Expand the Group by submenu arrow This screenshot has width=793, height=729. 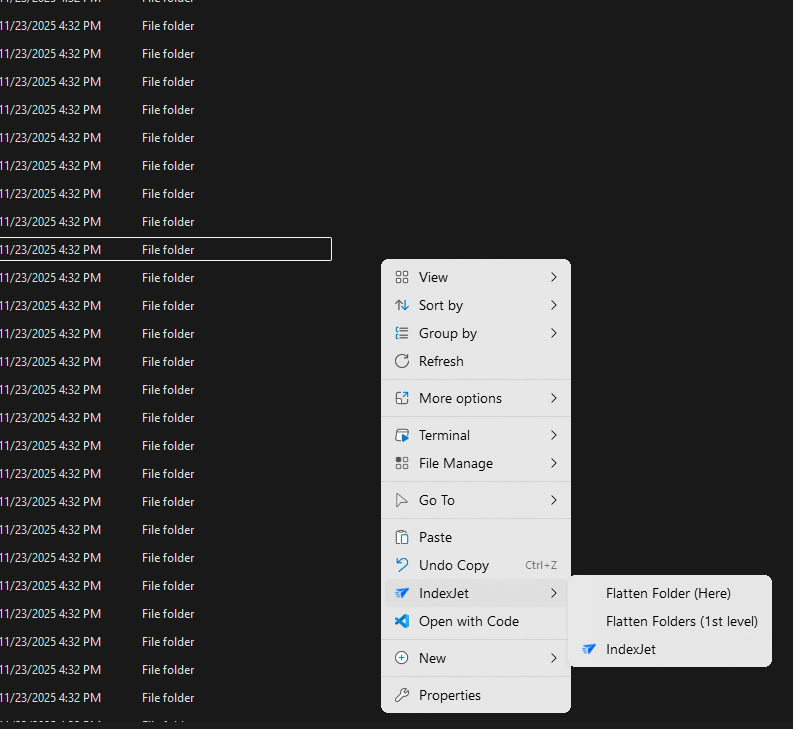tap(554, 333)
